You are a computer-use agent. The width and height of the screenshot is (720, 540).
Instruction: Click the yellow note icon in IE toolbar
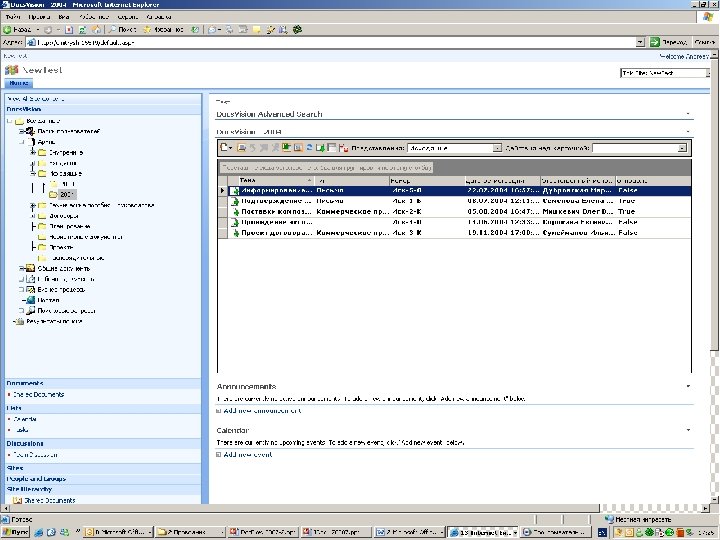coord(257,30)
